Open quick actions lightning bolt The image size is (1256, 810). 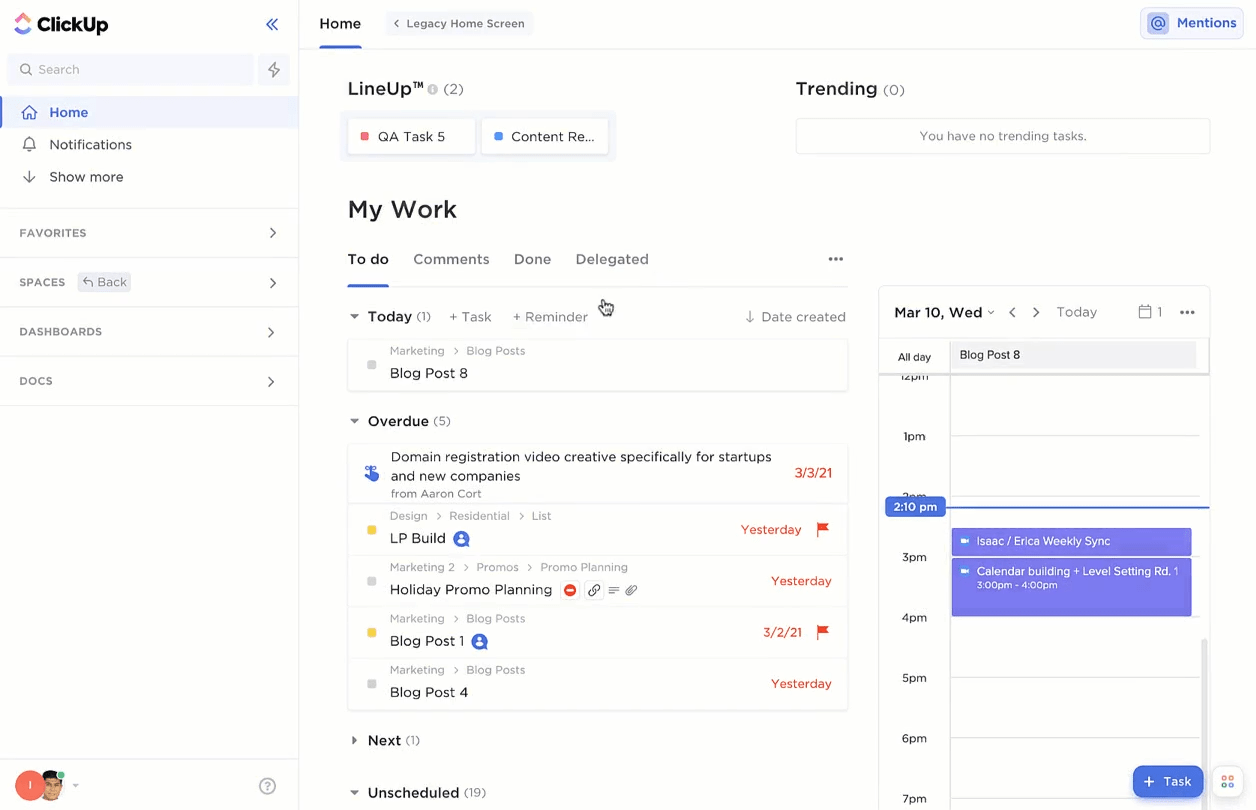click(274, 69)
